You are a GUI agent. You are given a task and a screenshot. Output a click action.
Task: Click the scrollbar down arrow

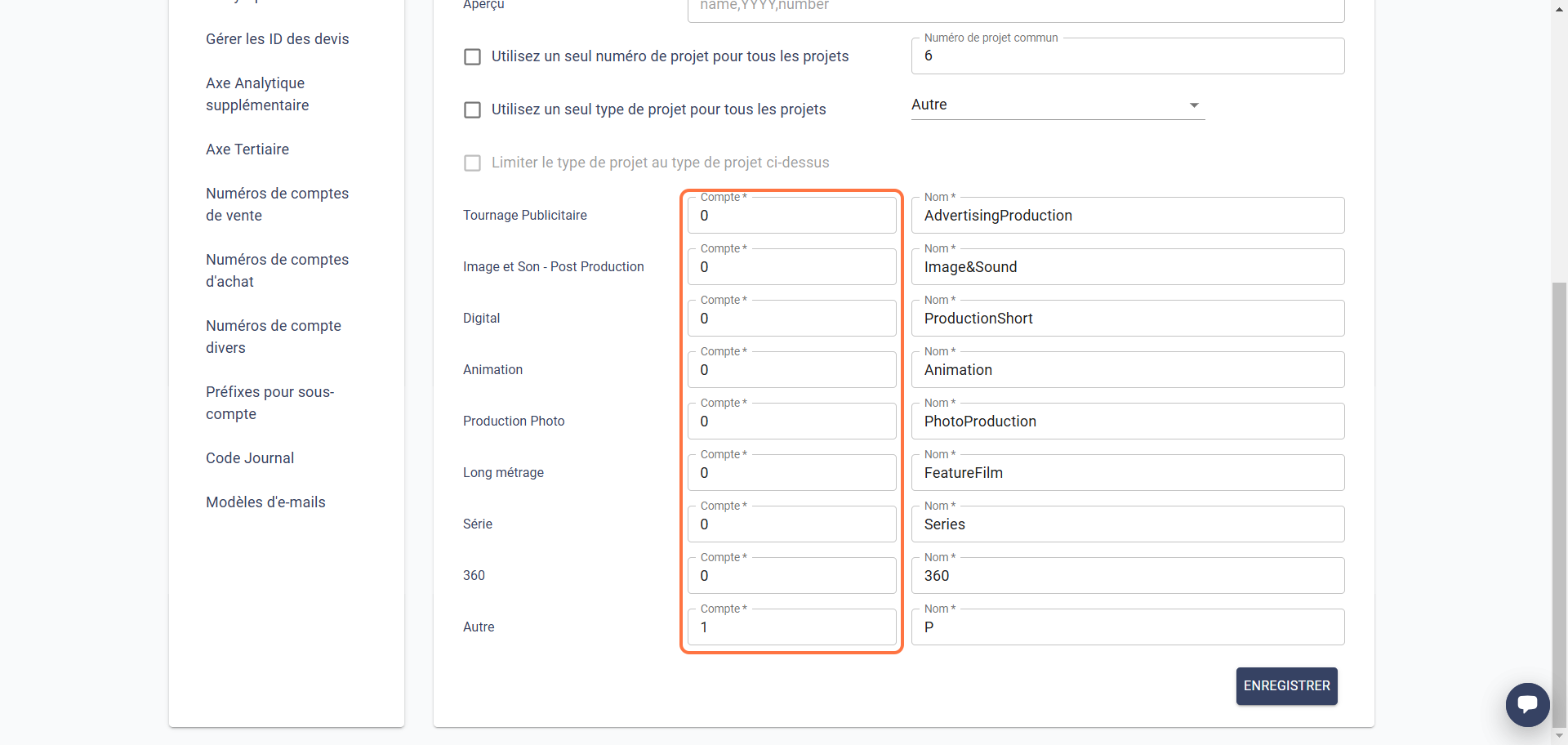1559,736
